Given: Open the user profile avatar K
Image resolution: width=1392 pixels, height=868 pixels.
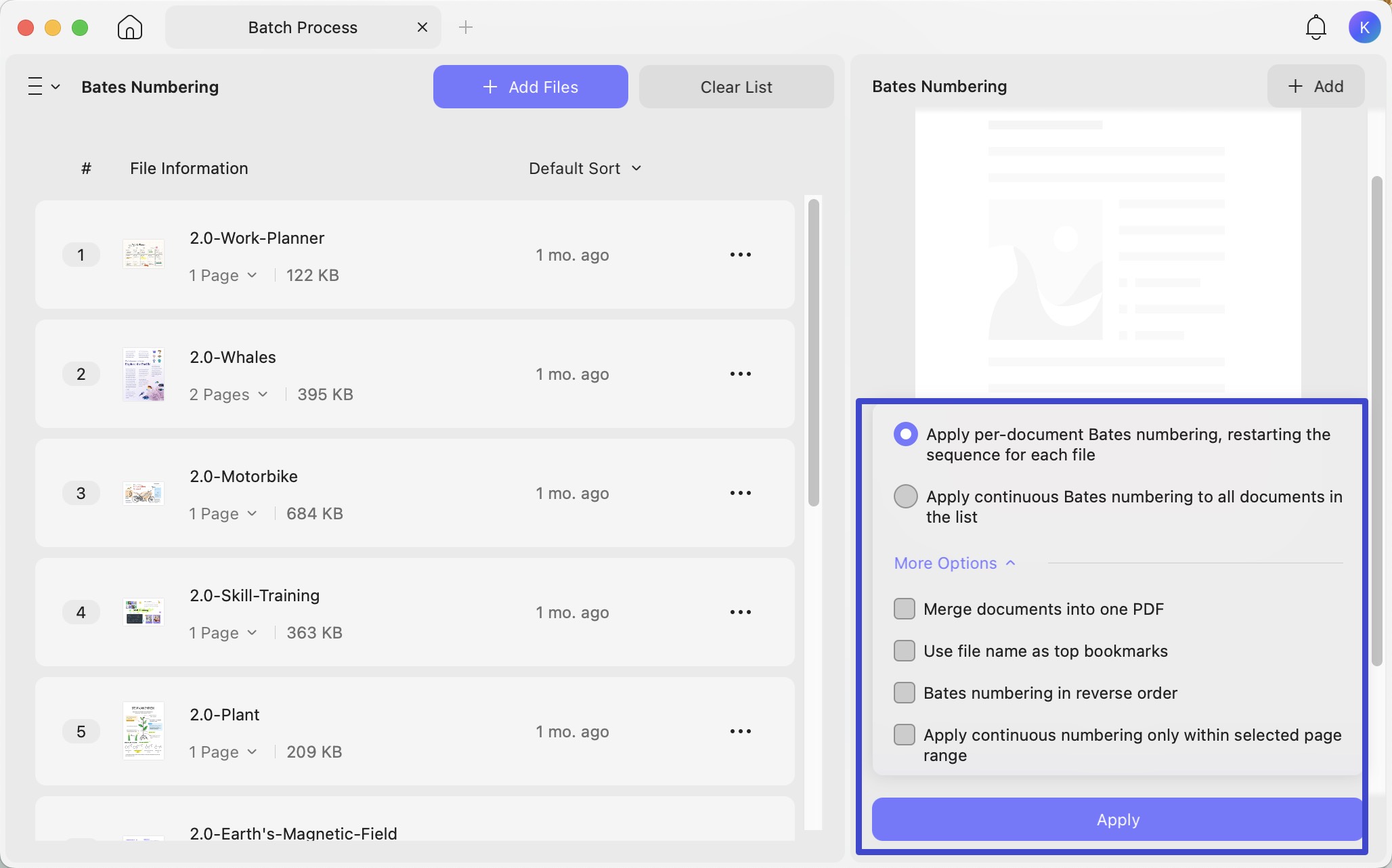Looking at the screenshot, I should point(1364,27).
